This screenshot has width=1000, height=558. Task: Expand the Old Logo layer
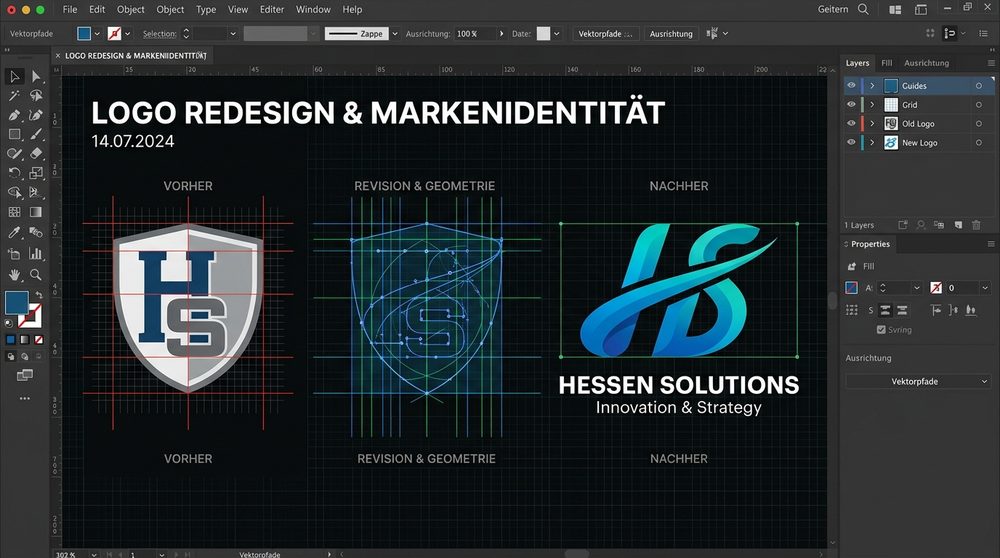[872, 124]
